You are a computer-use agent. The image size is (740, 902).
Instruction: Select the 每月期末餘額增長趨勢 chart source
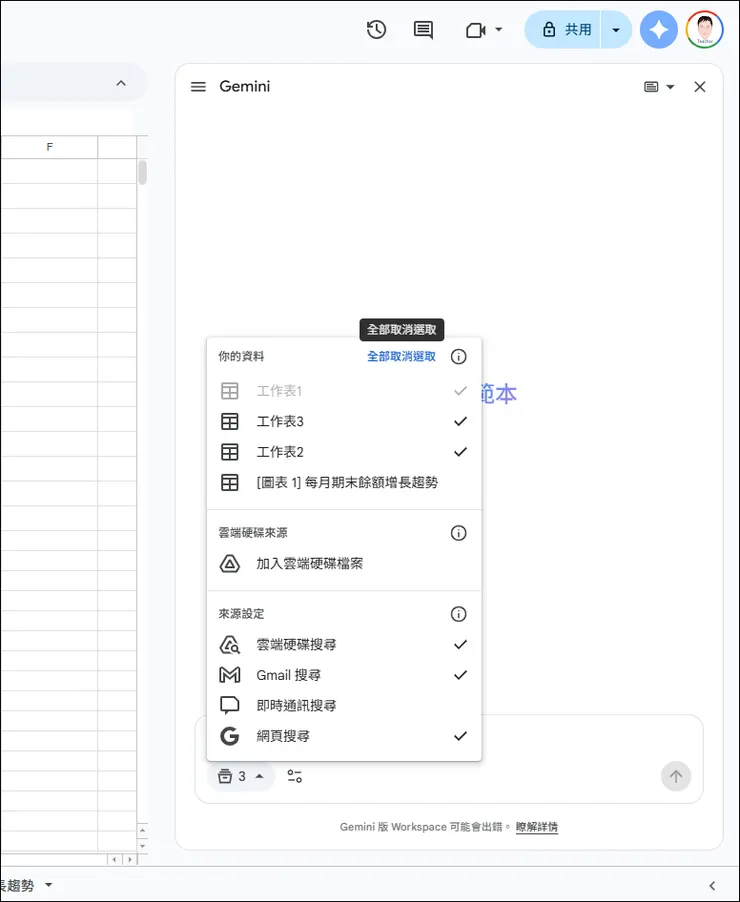[x=344, y=483]
